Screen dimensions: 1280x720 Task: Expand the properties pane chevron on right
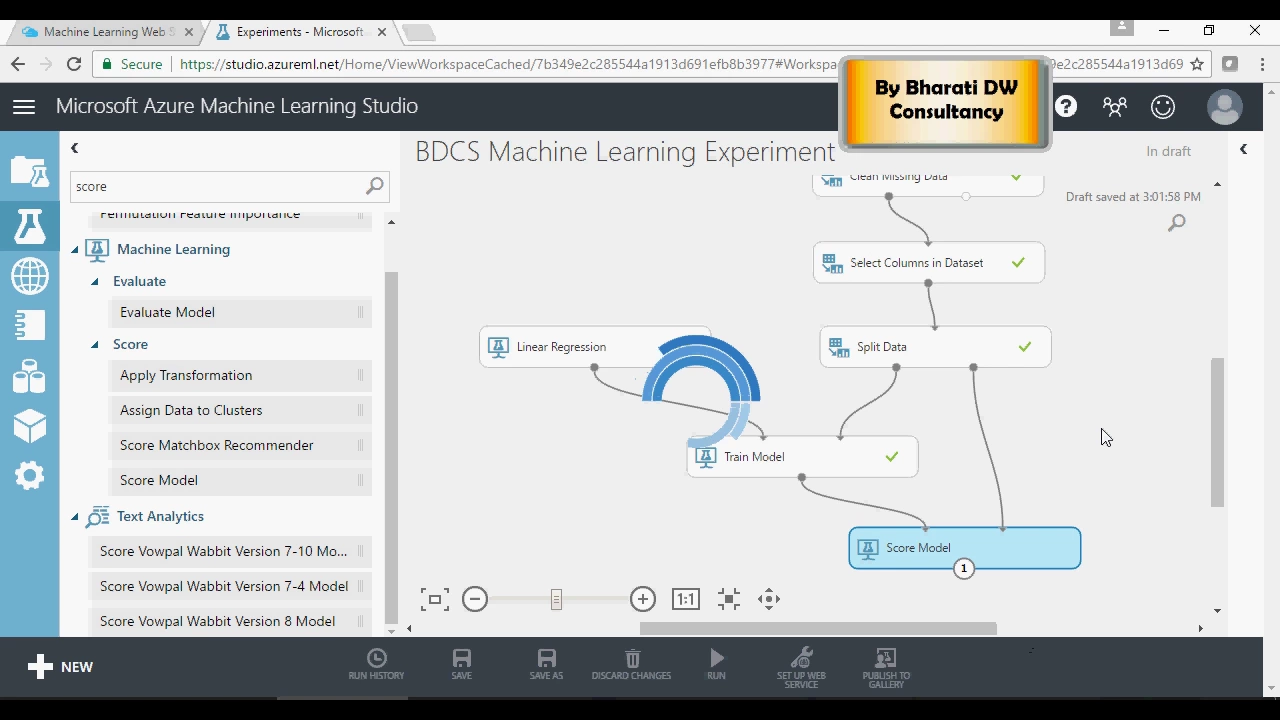(x=1243, y=149)
